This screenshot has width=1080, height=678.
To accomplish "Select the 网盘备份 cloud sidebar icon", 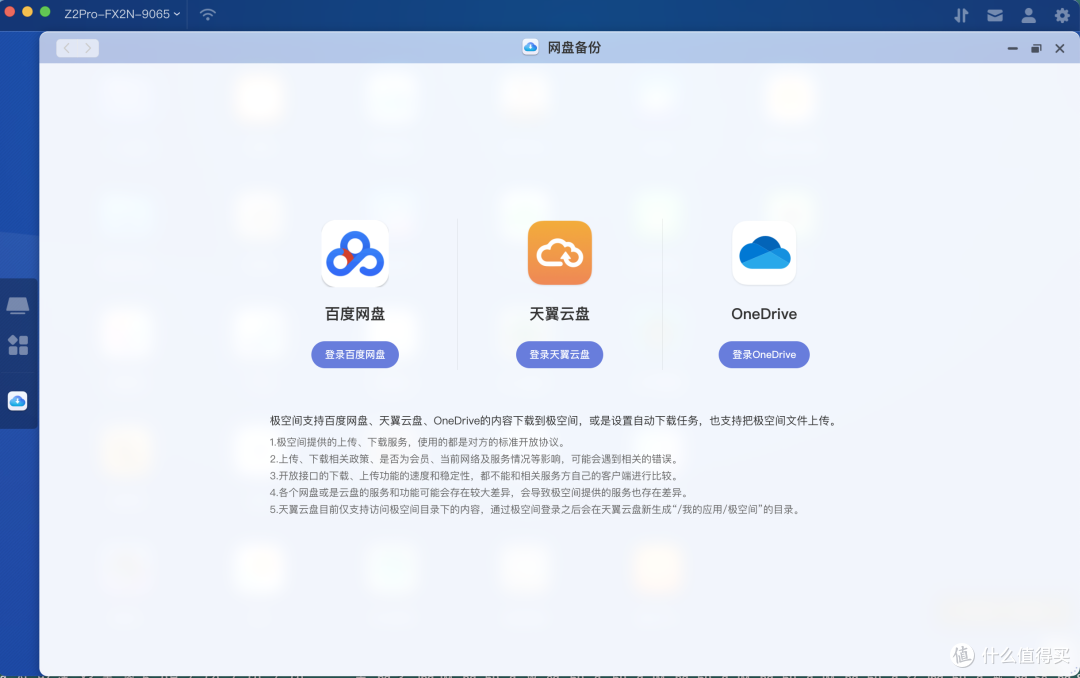I will pos(17,400).
